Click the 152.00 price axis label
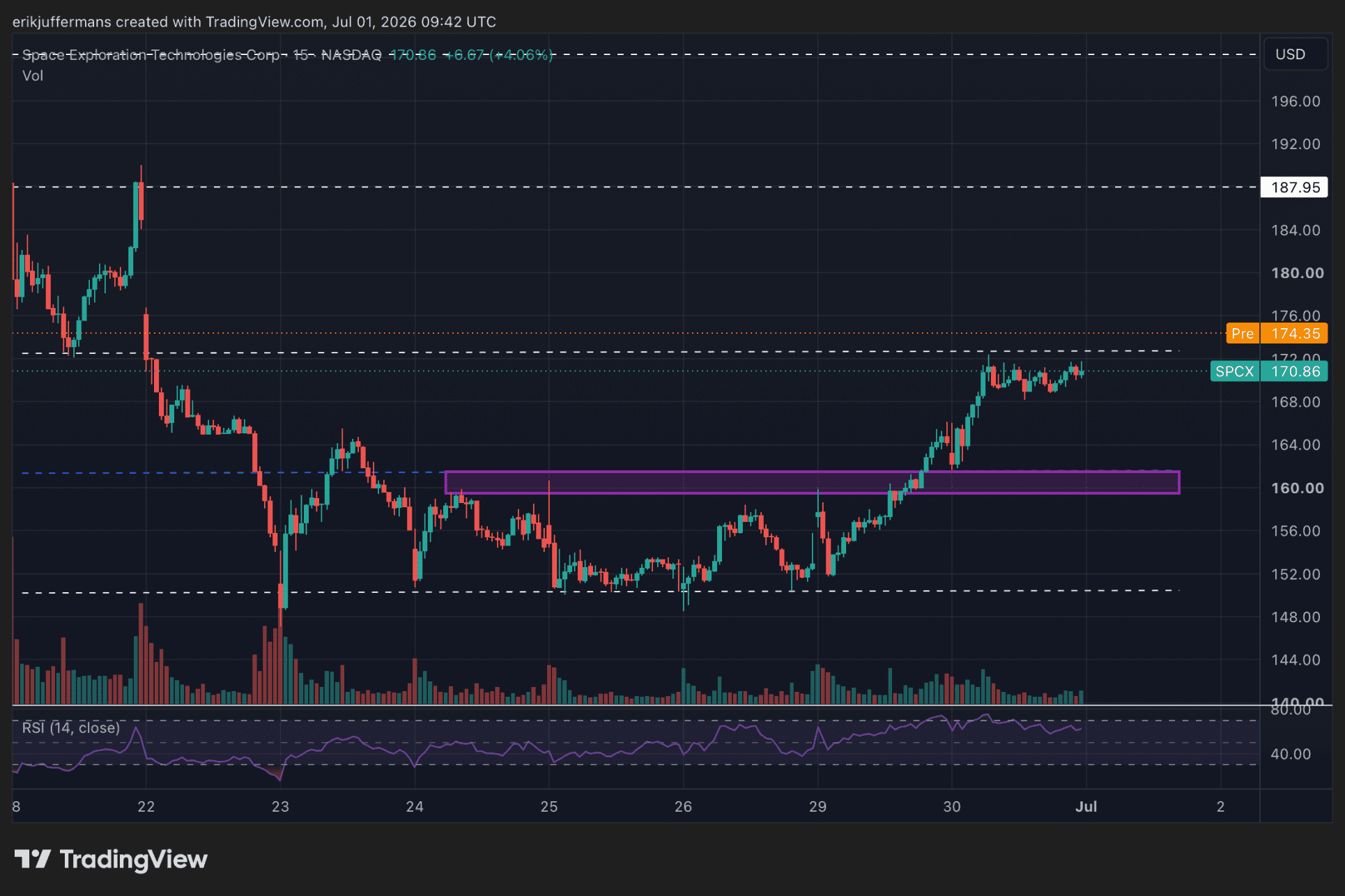Viewport: 1345px width, 896px height. [x=1295, y=574]
